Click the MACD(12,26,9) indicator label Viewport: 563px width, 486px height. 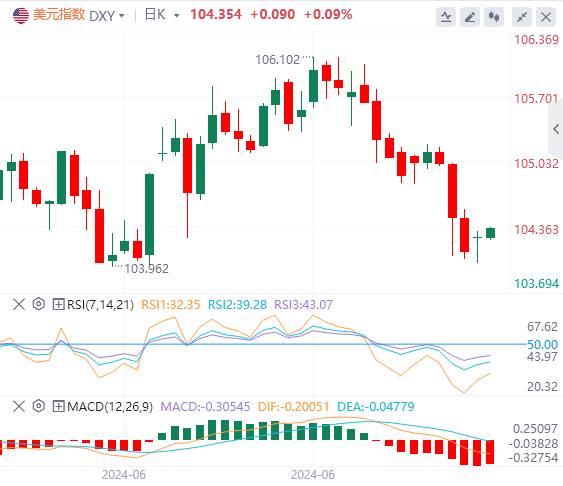110,407
